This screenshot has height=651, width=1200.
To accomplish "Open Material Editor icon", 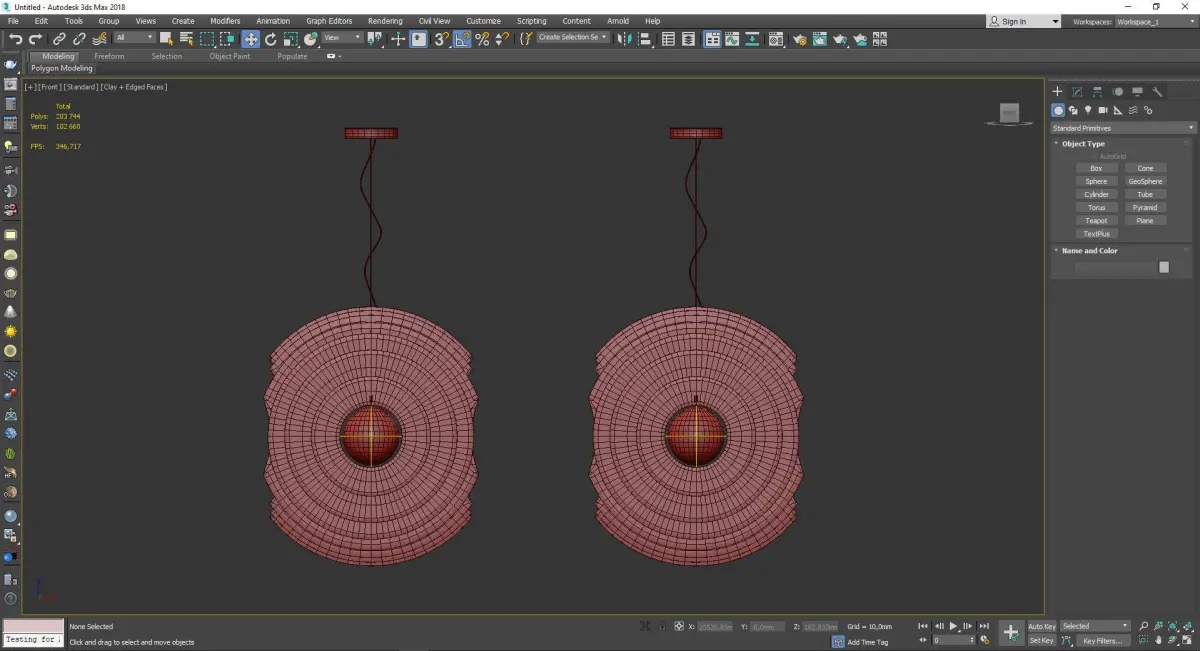I will tap(776, 39).
